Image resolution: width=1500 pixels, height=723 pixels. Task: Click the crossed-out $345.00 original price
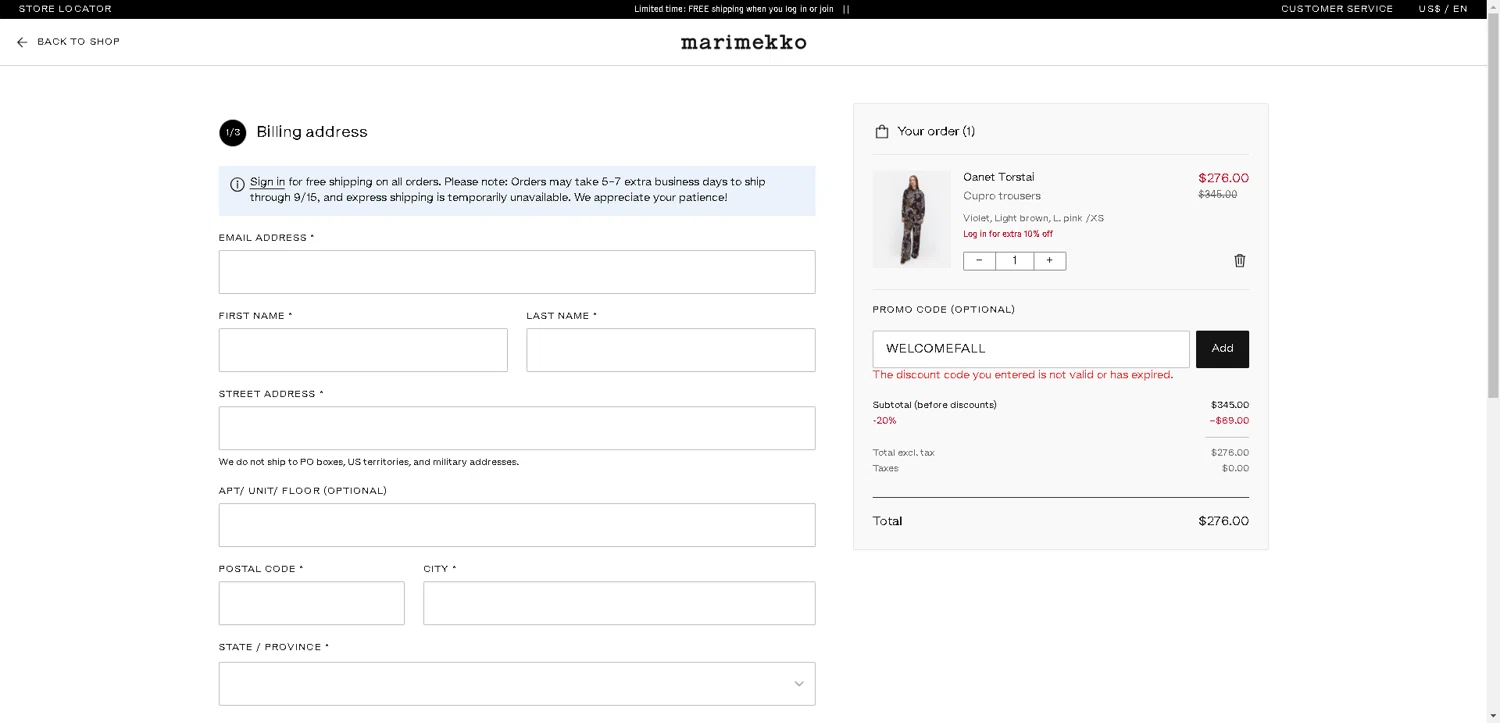tap(1218, 194)
